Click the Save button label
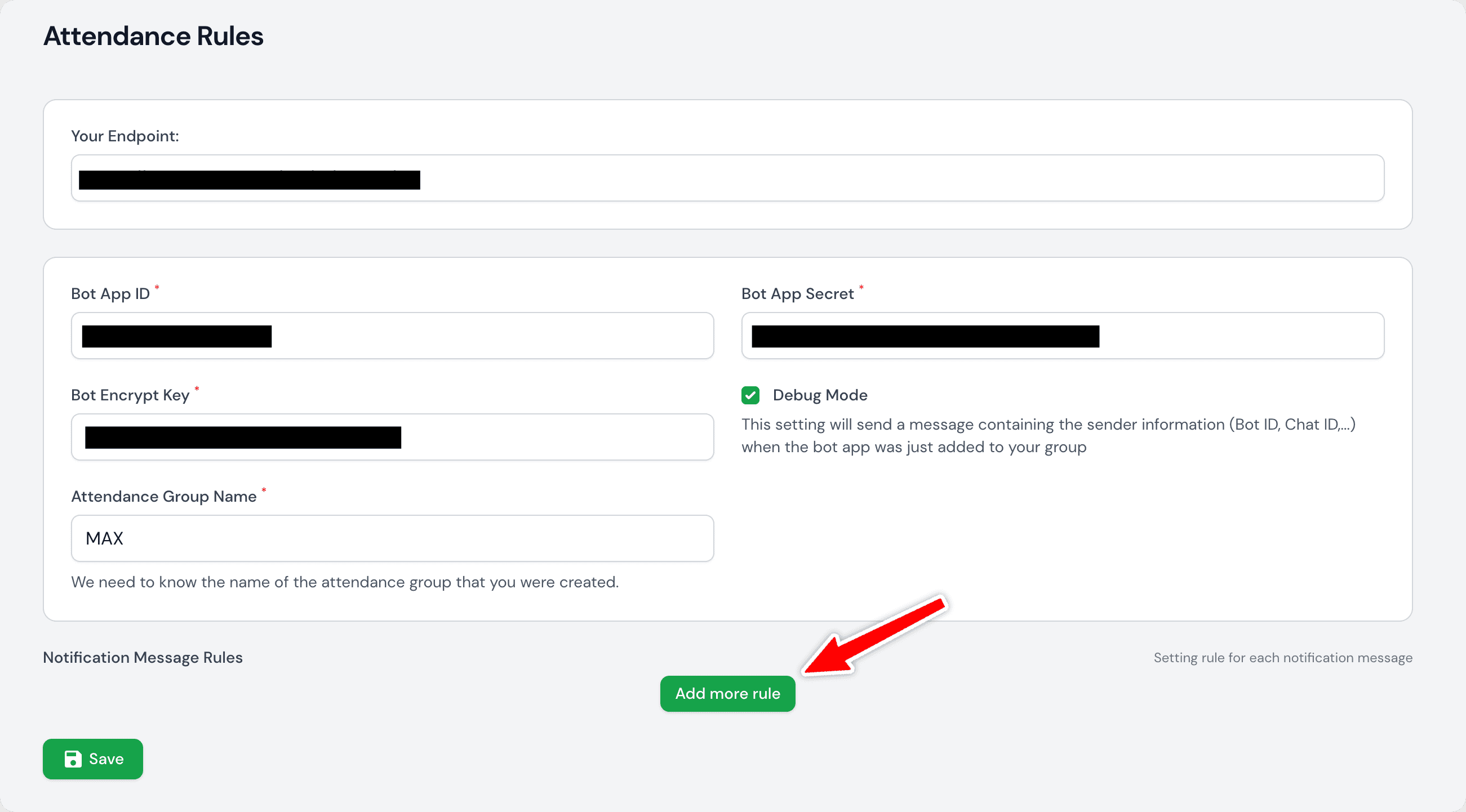This screenshot has height=812, width=1466. [x=106, y=759]
